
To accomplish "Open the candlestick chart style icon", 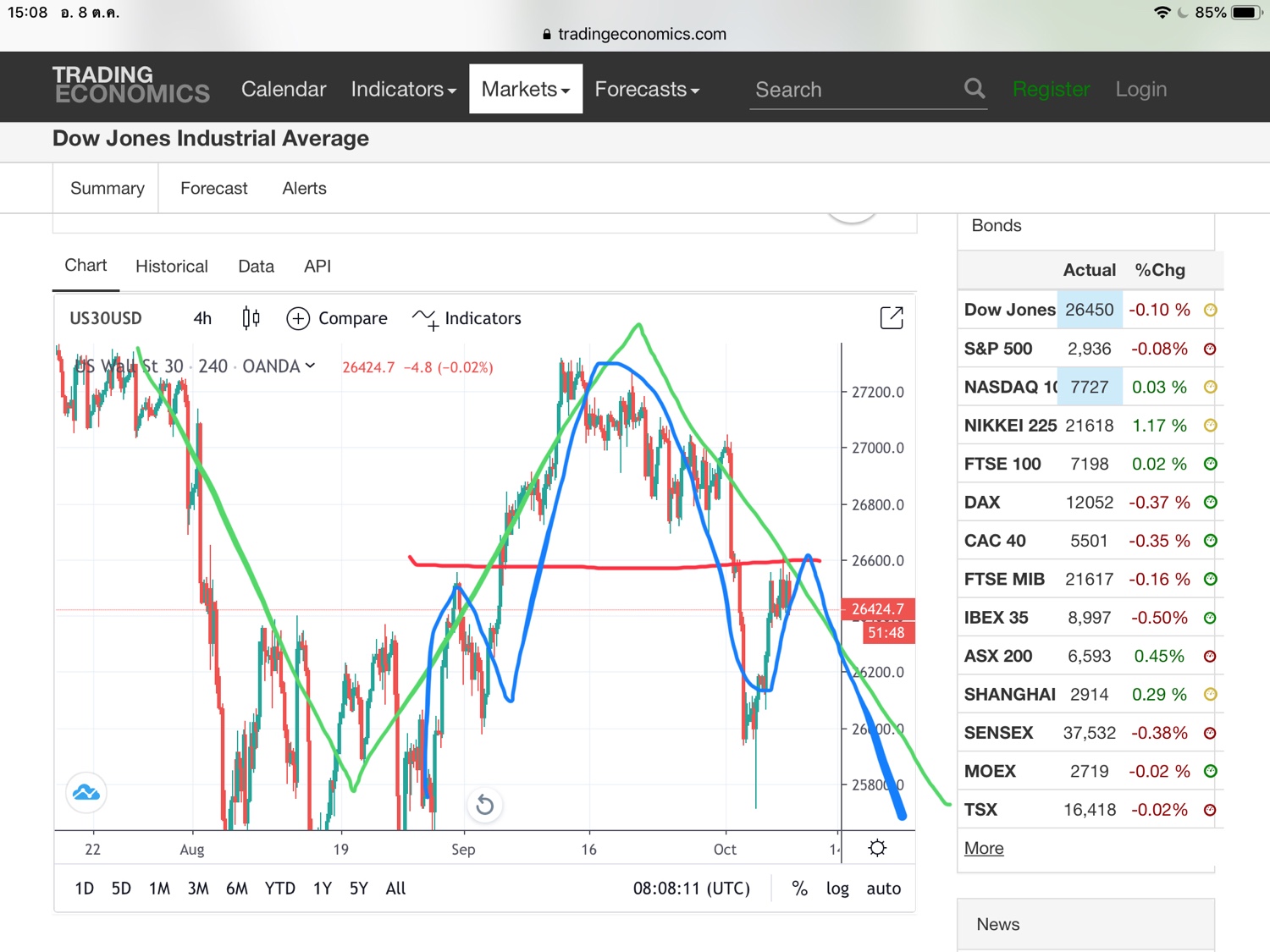I will click(251, 318).
